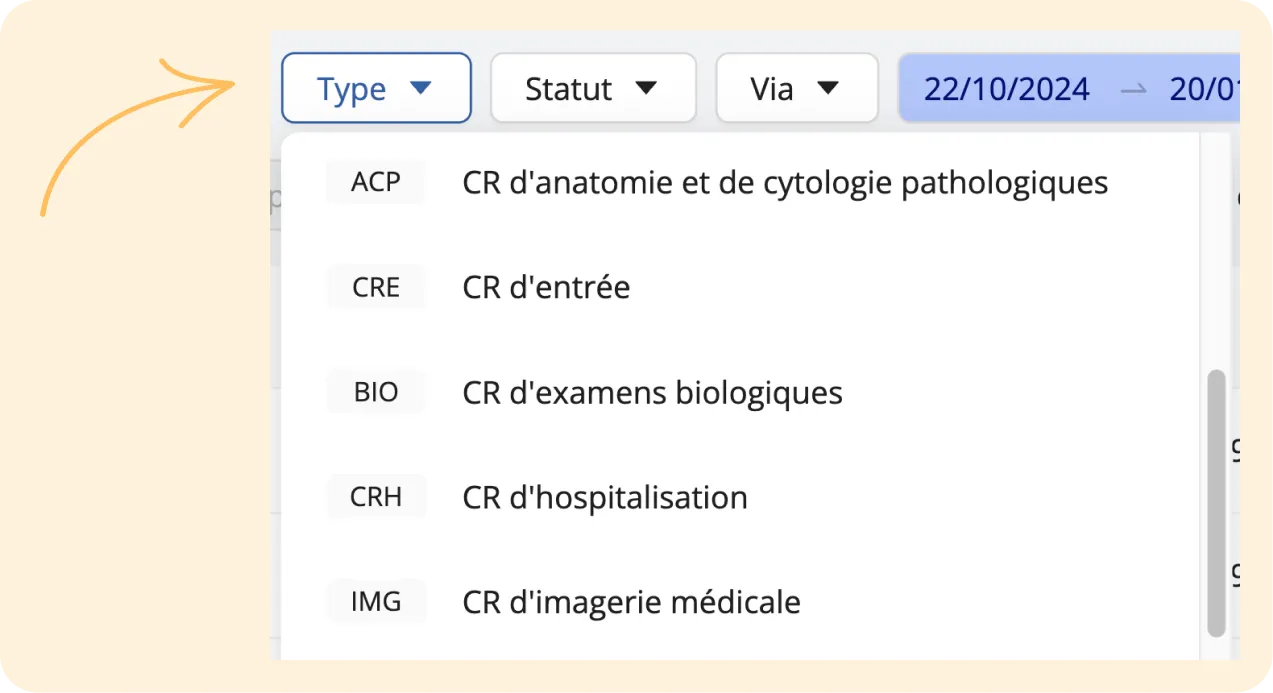The image size is (1273, 693).
Task: Click the arrow between the date range values
Action: click(x=1133, y=89)
